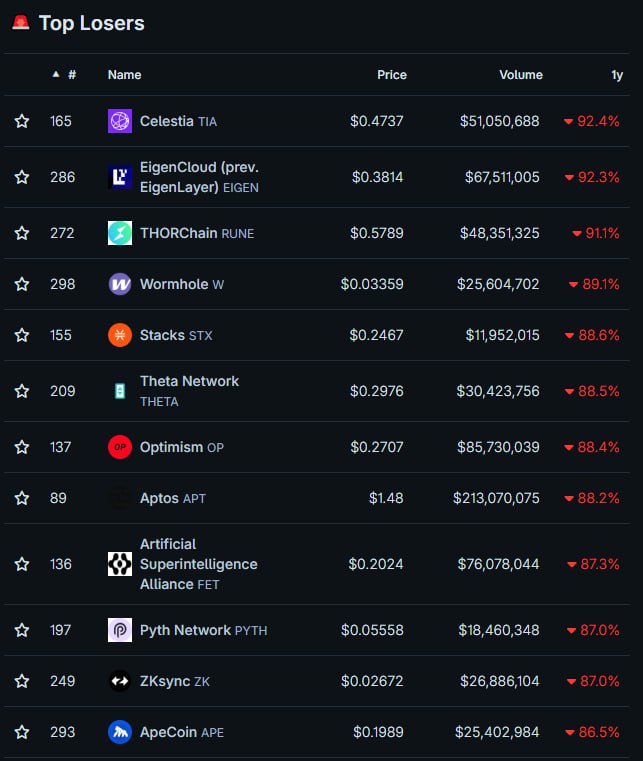Image resolution: width=643 pixels, height=761 pixels.
Task: Sort the table by Volume column
Action: point(520,75)
